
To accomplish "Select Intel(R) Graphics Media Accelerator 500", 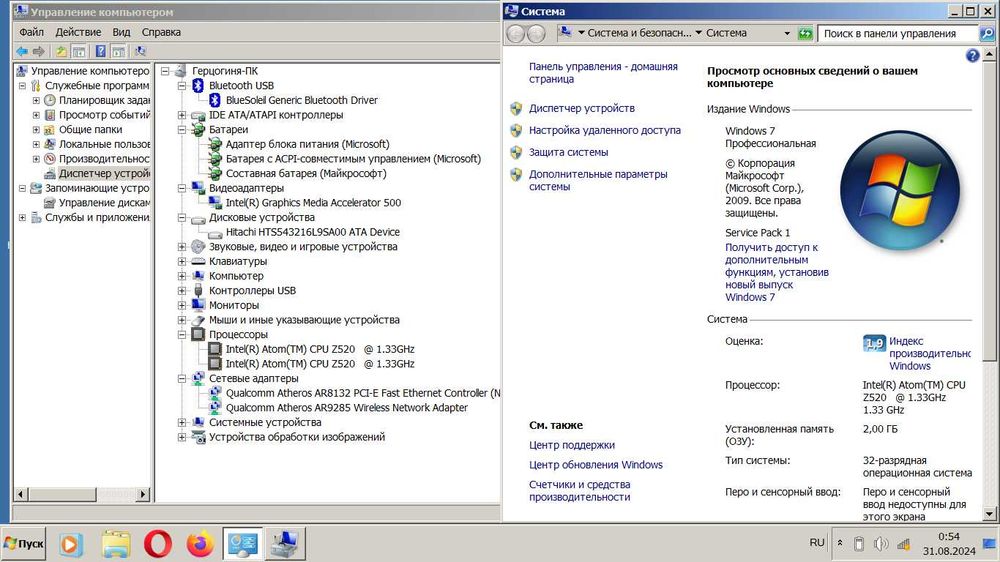I will (313, 203).
